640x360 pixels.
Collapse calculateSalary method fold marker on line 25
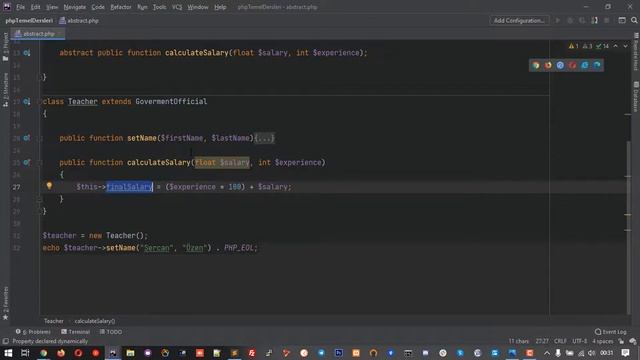pos(41,162)
